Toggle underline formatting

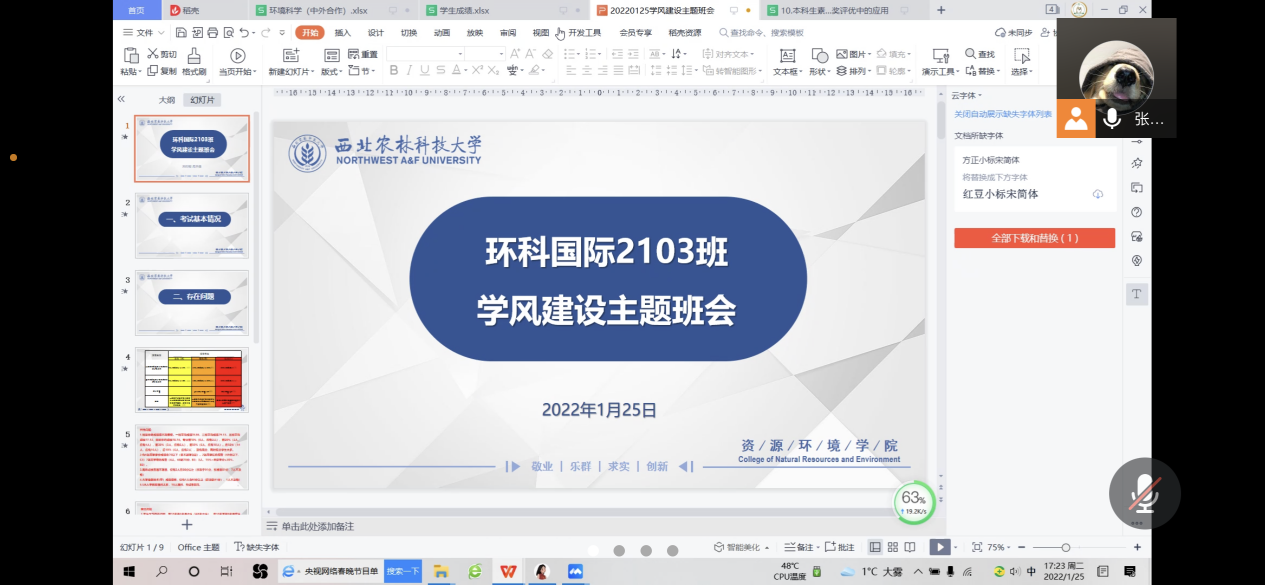(423, 69)
